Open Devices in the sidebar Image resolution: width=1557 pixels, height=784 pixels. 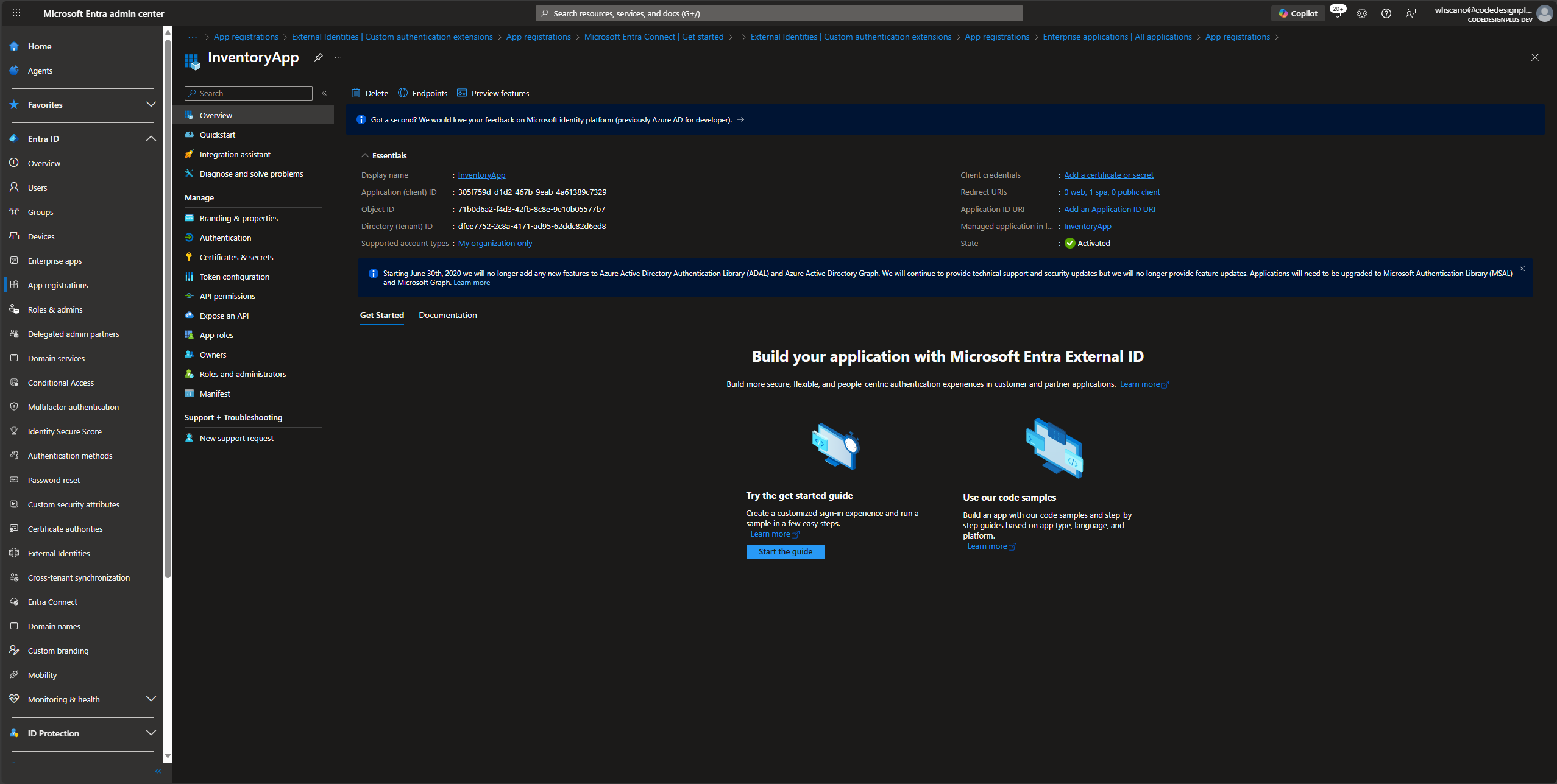click(41, 236)
